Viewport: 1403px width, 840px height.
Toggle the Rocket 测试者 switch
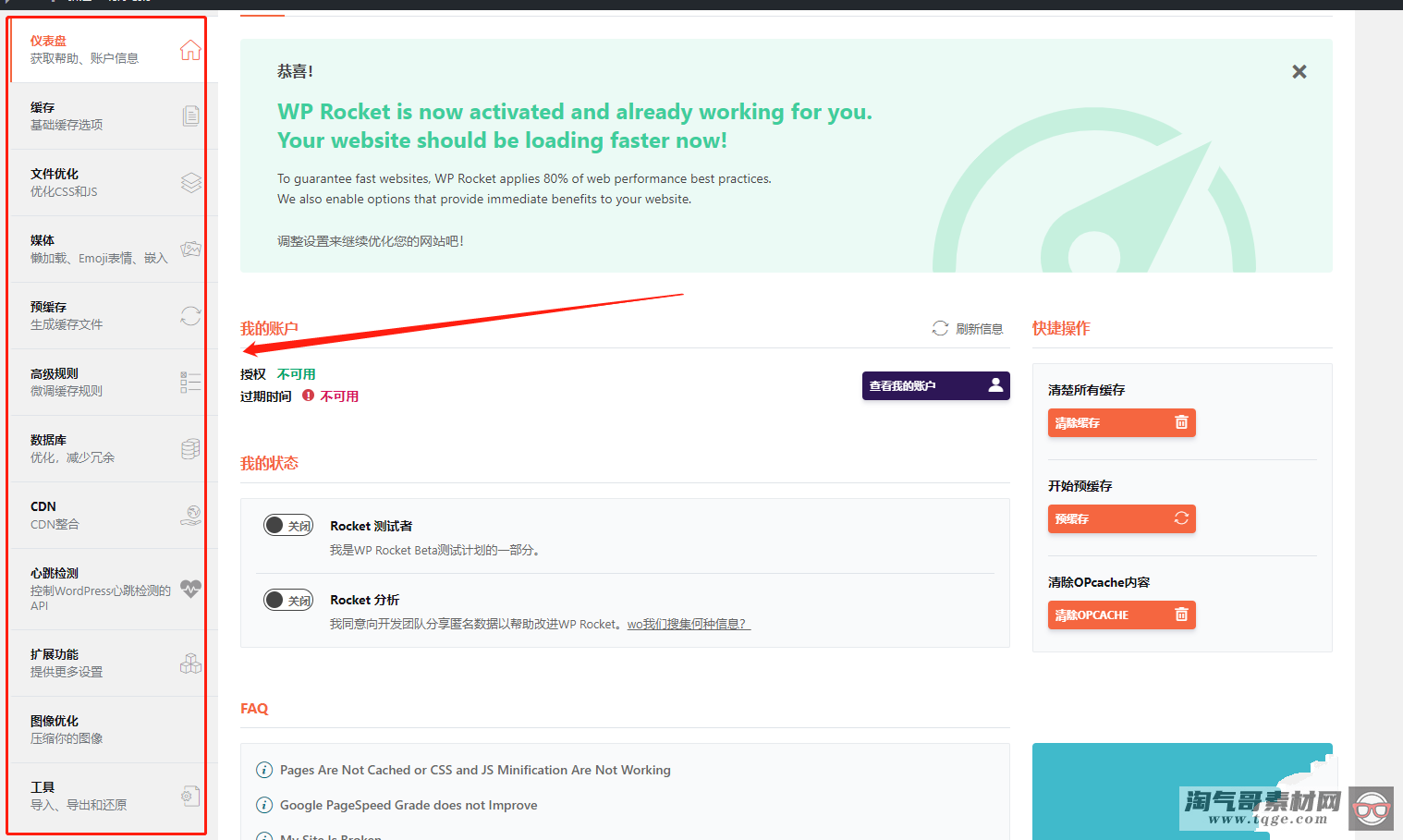(288, 526)
